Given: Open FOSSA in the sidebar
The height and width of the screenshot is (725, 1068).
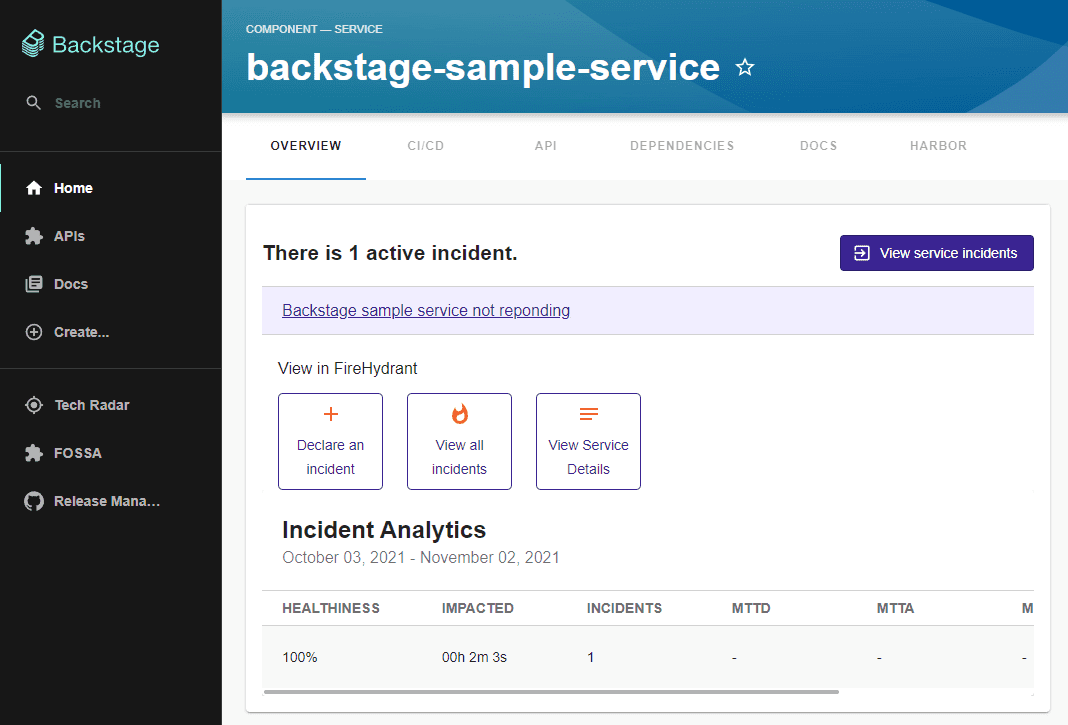Looking at the screenshot, I should pyautogui.click(x=111, y=453).
